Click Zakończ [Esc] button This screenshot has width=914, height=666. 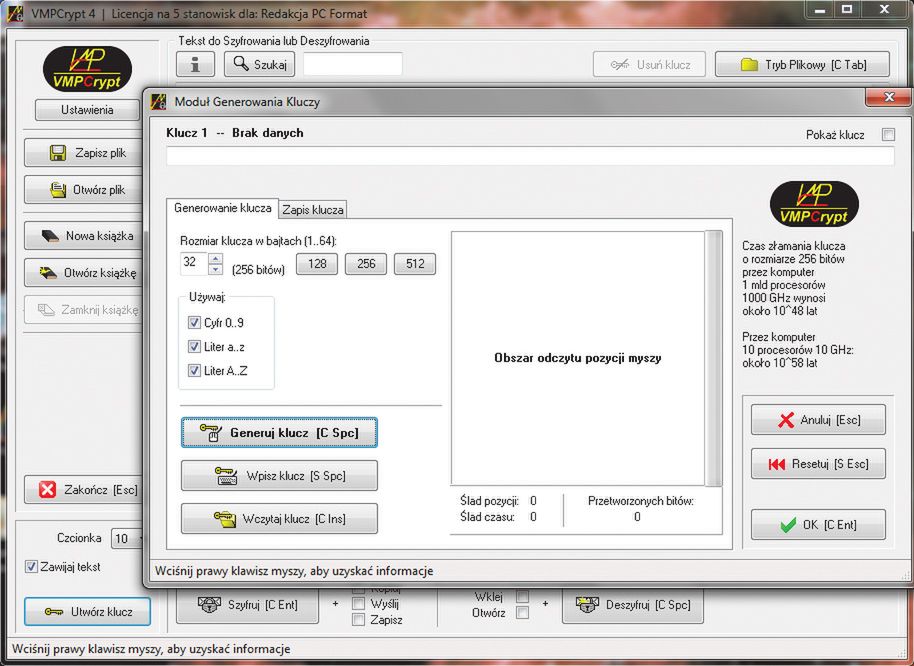tap(83, 489)
